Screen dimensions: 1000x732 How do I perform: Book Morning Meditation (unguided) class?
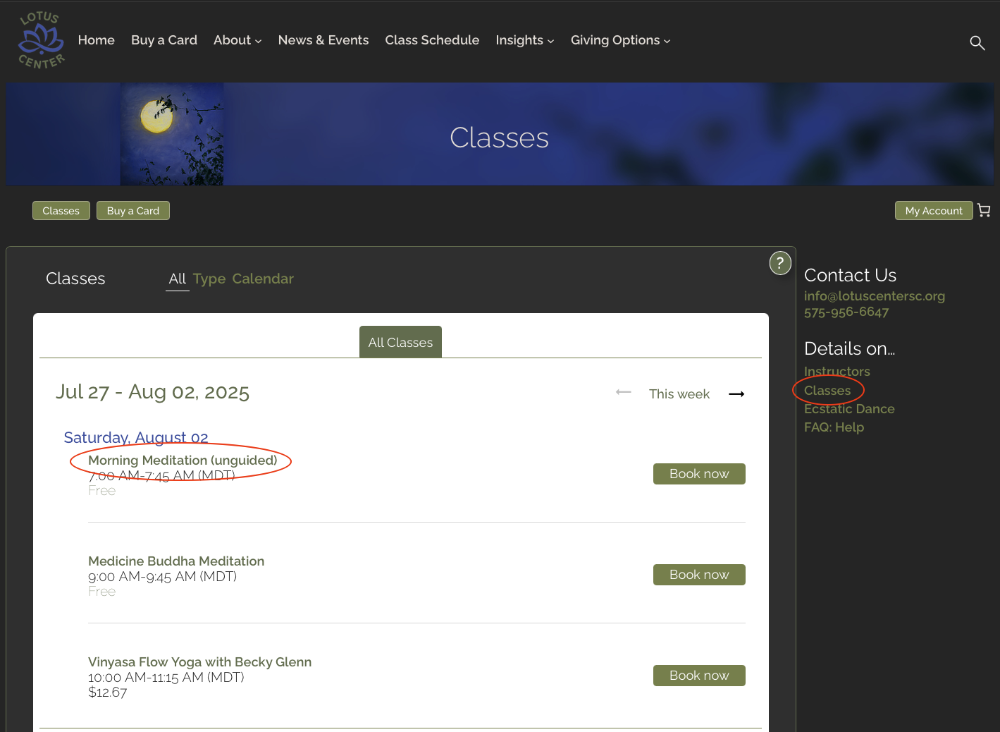click(x=699, y=474)
